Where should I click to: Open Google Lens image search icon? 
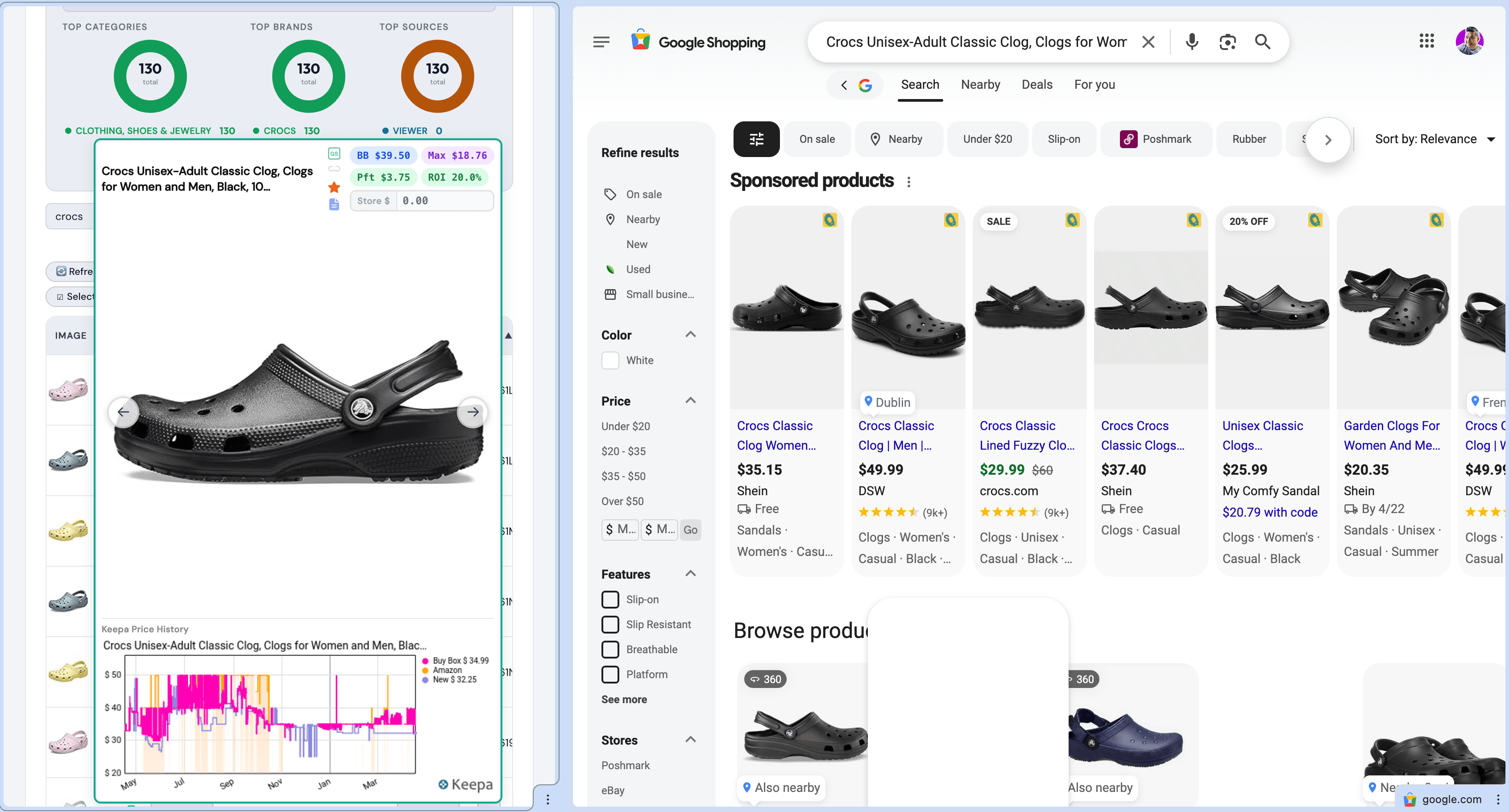pyautogui.click(x=1228, y=41)
